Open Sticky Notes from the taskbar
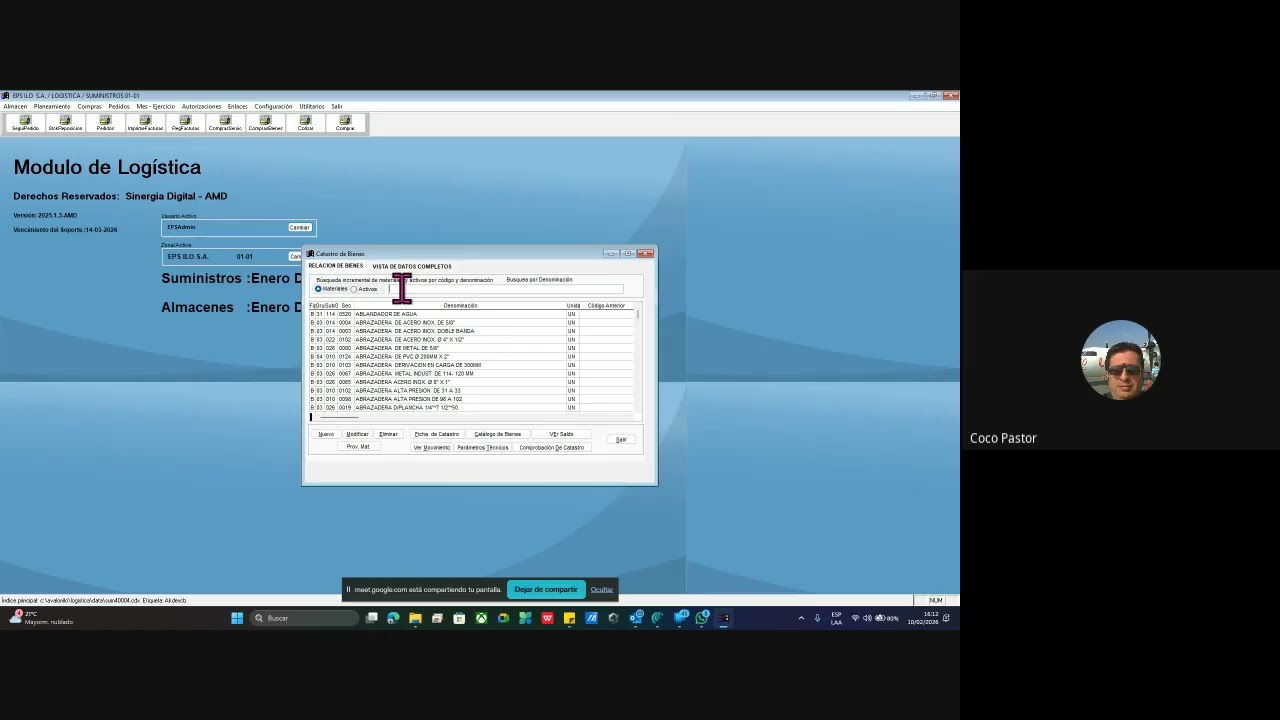 569,618
